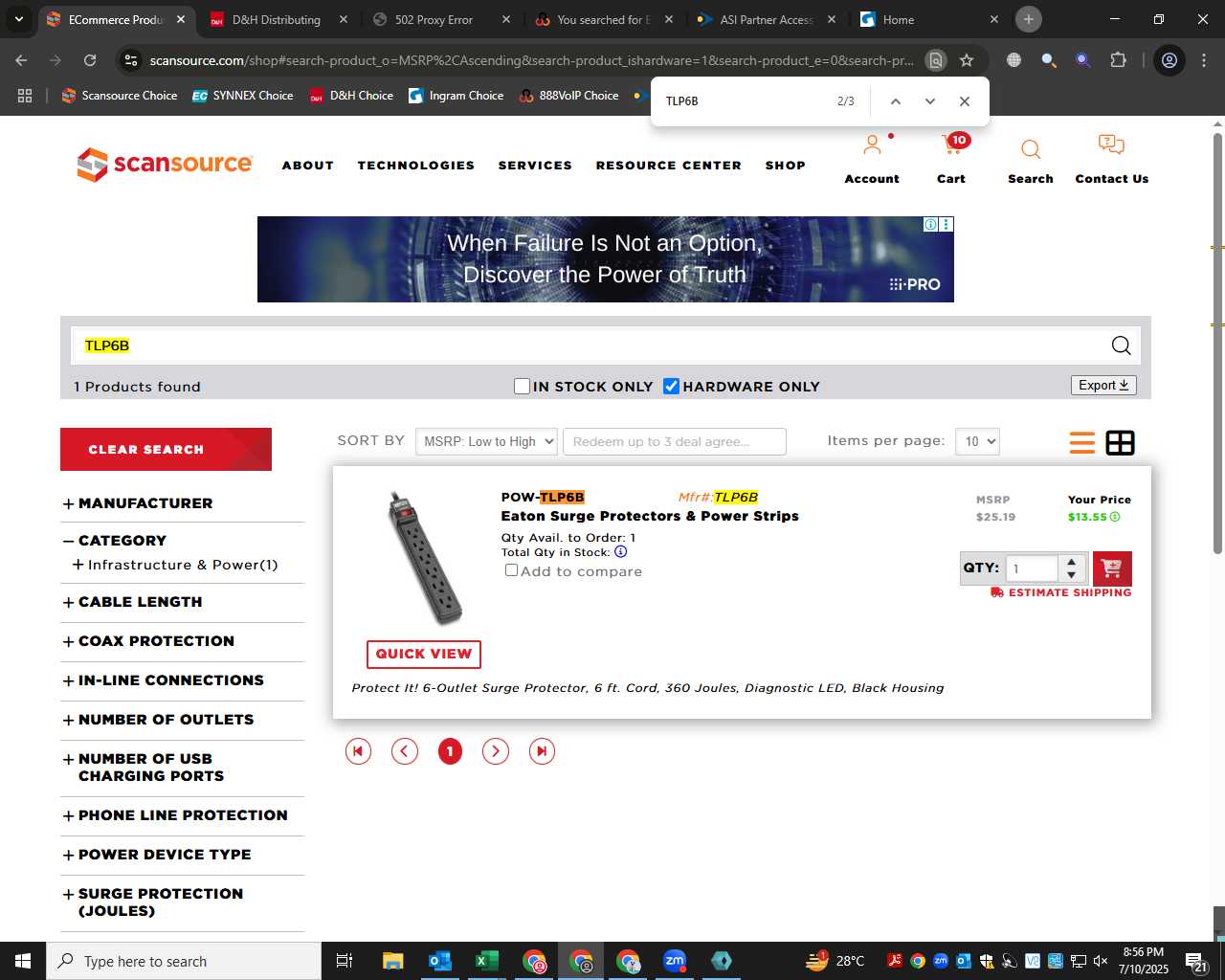Uncheck HARDWARE ONLY checkbox

pyautogui.click(x=671, y=387)
